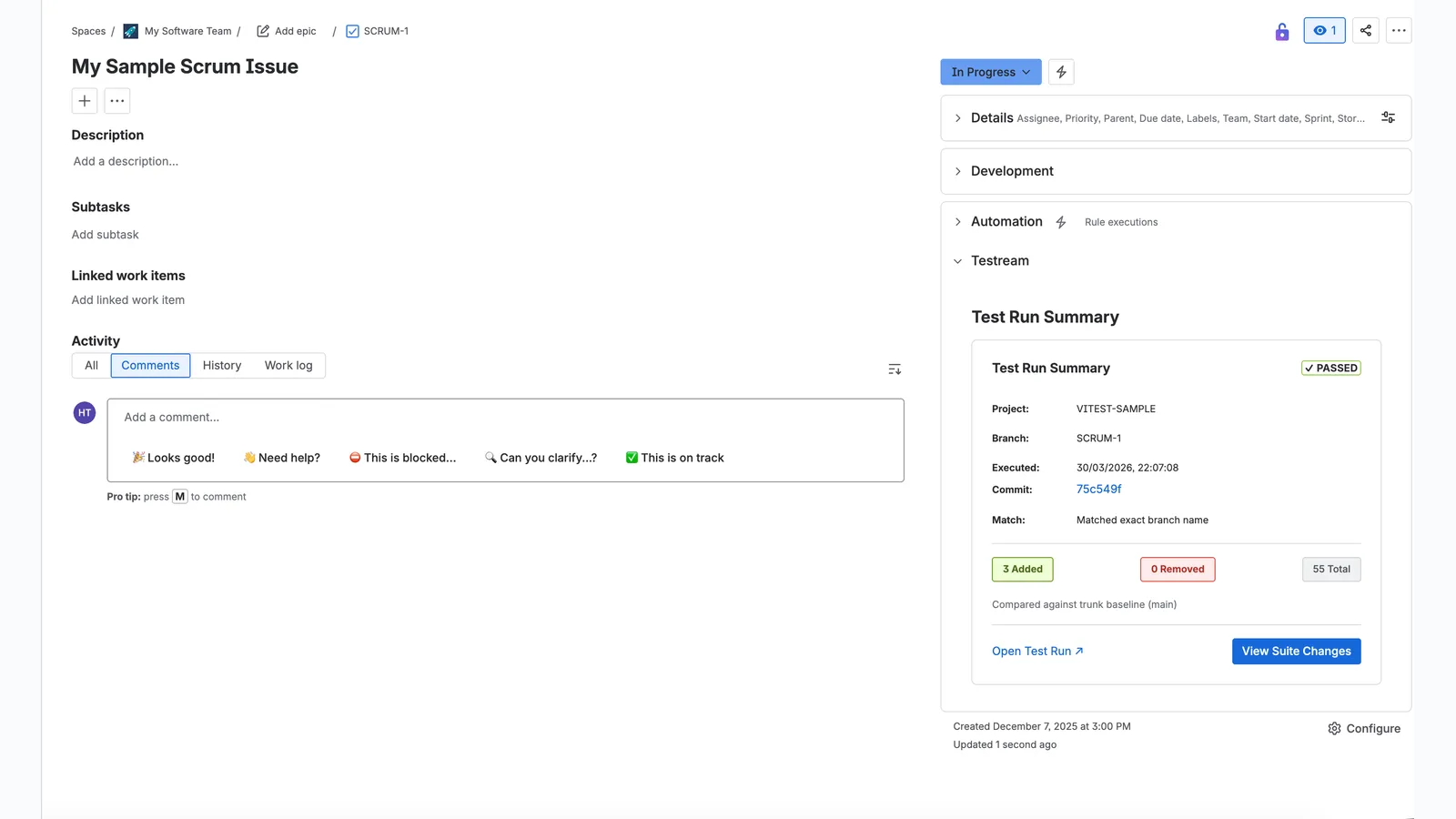Open the share icon button

tap(1365, 31)
